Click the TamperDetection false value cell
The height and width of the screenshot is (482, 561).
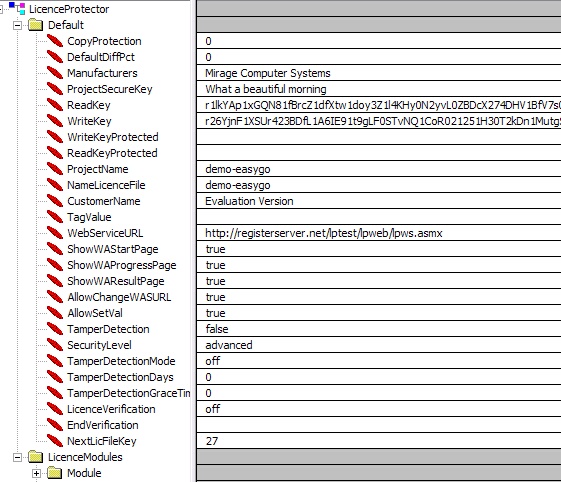pyautogui.click(x=379, y=329)
